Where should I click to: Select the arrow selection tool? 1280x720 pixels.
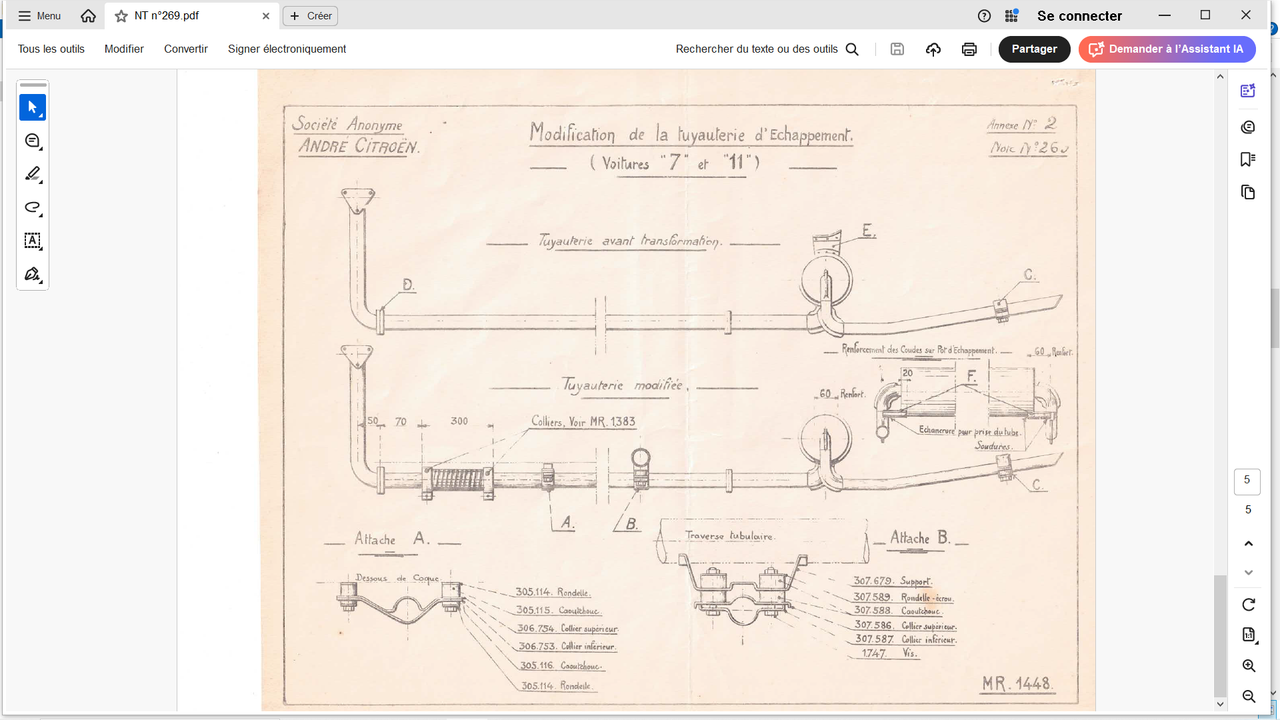coord(32,107)
